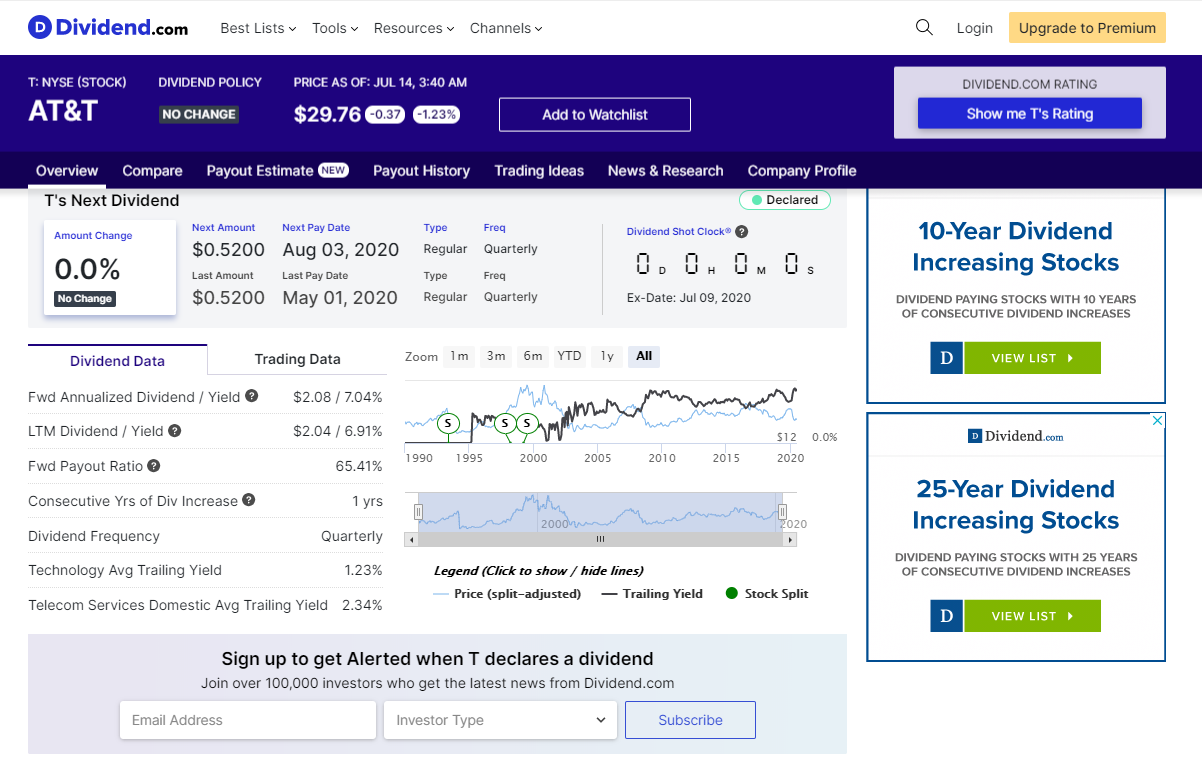
Task: Click the 10-Year Dividend Increasing Stocks headline
Action: coord(1015,247)
